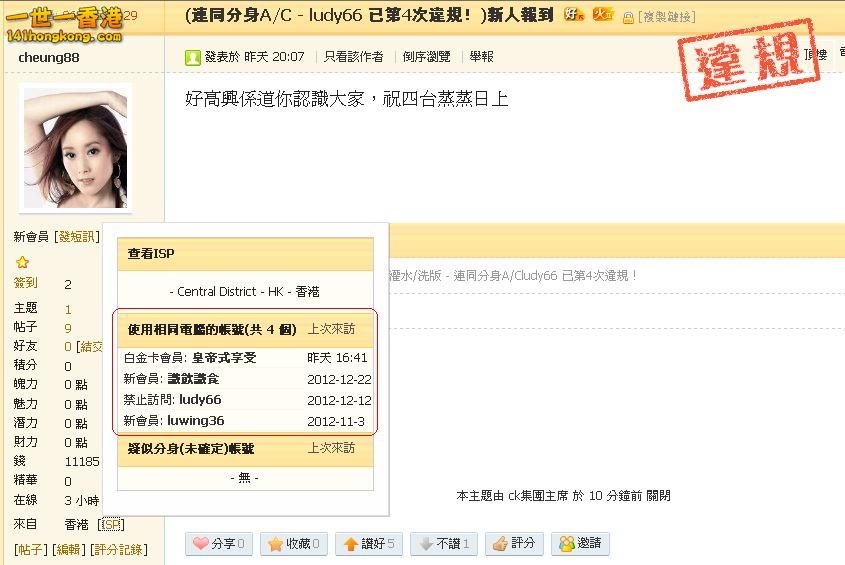This screenshot has height=565, width=845.
Task: Open ludy66 account in popup
Action: 200,400
